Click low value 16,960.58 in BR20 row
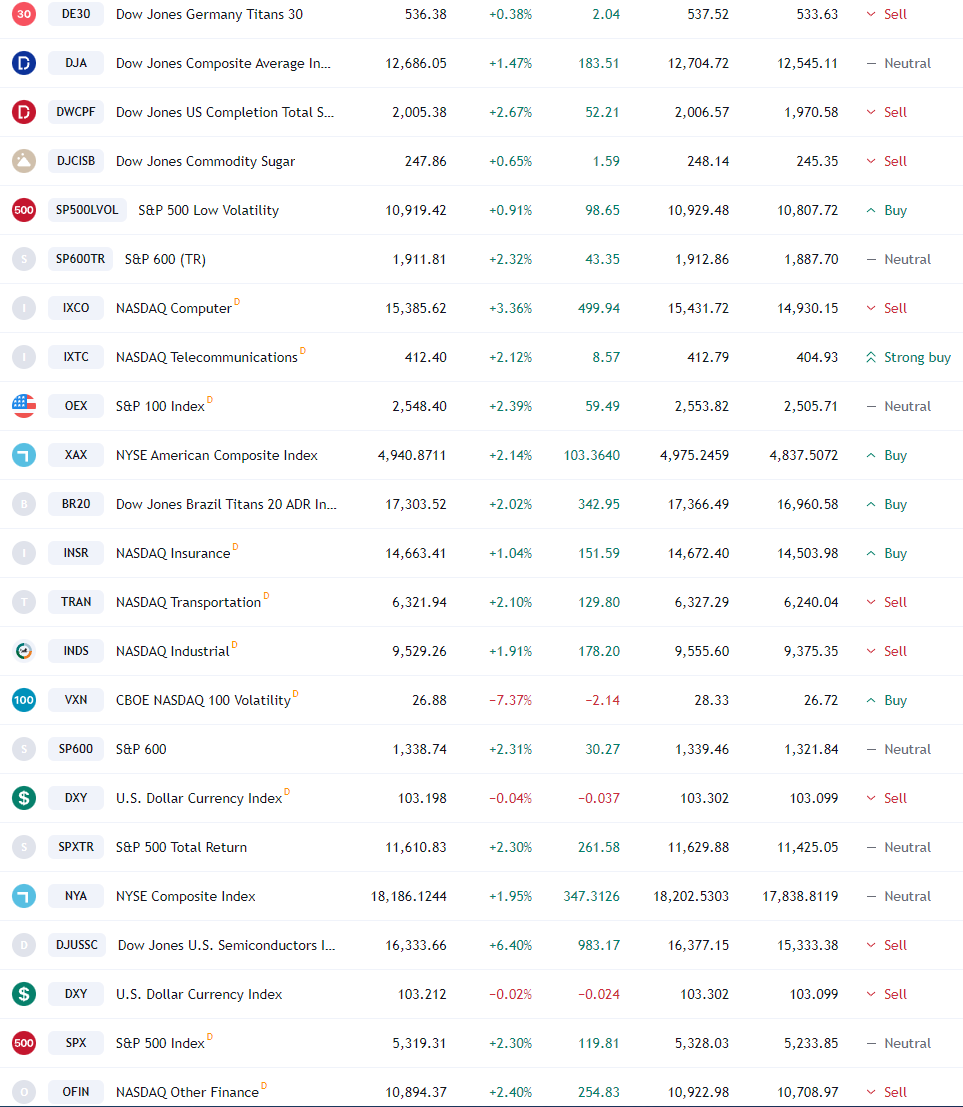The image size is (963, 1107). 808,504
